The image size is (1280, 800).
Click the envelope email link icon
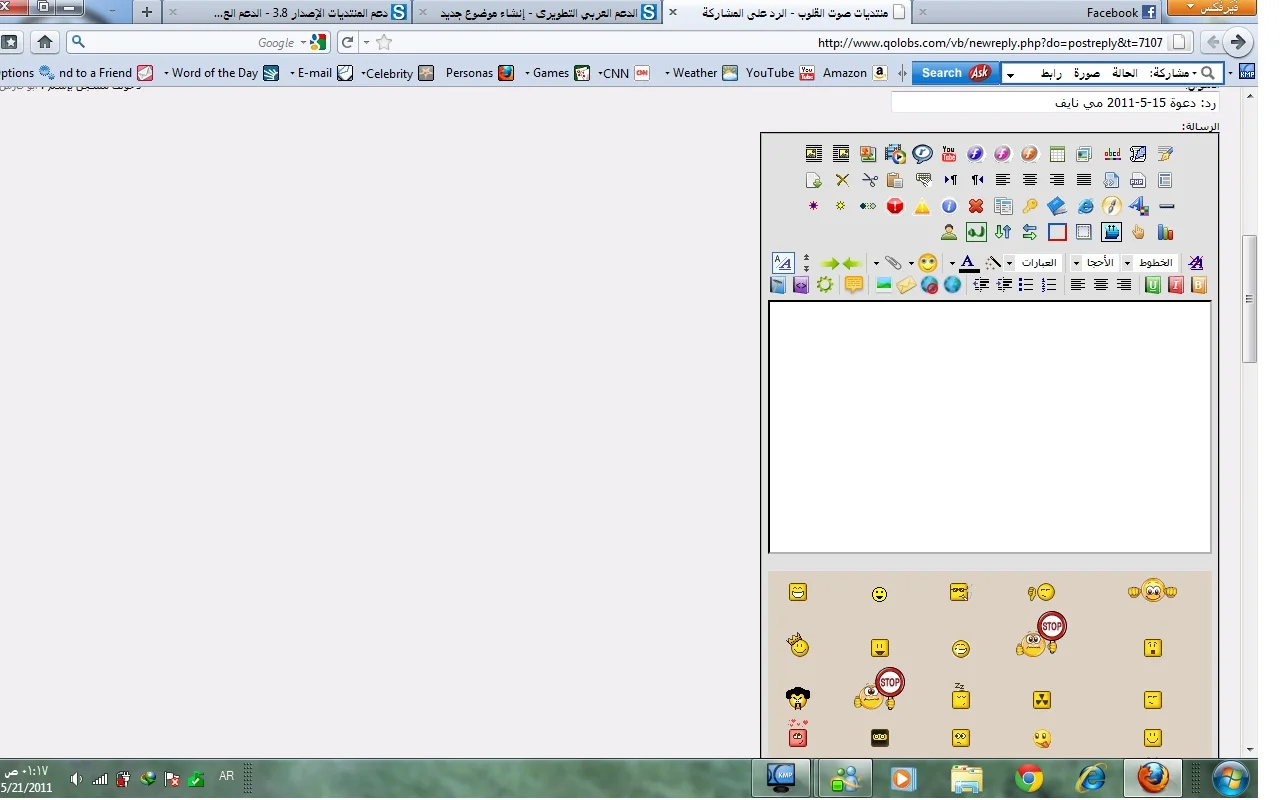905,285
